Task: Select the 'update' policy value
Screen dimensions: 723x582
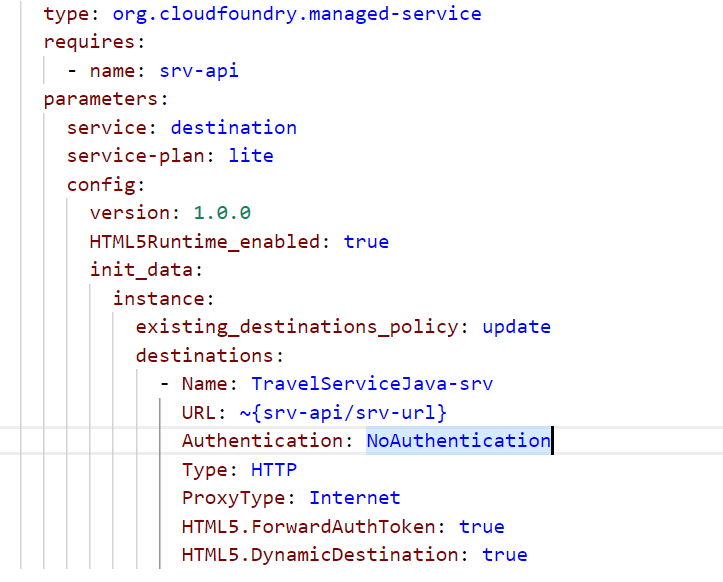Action: (516, 327)
